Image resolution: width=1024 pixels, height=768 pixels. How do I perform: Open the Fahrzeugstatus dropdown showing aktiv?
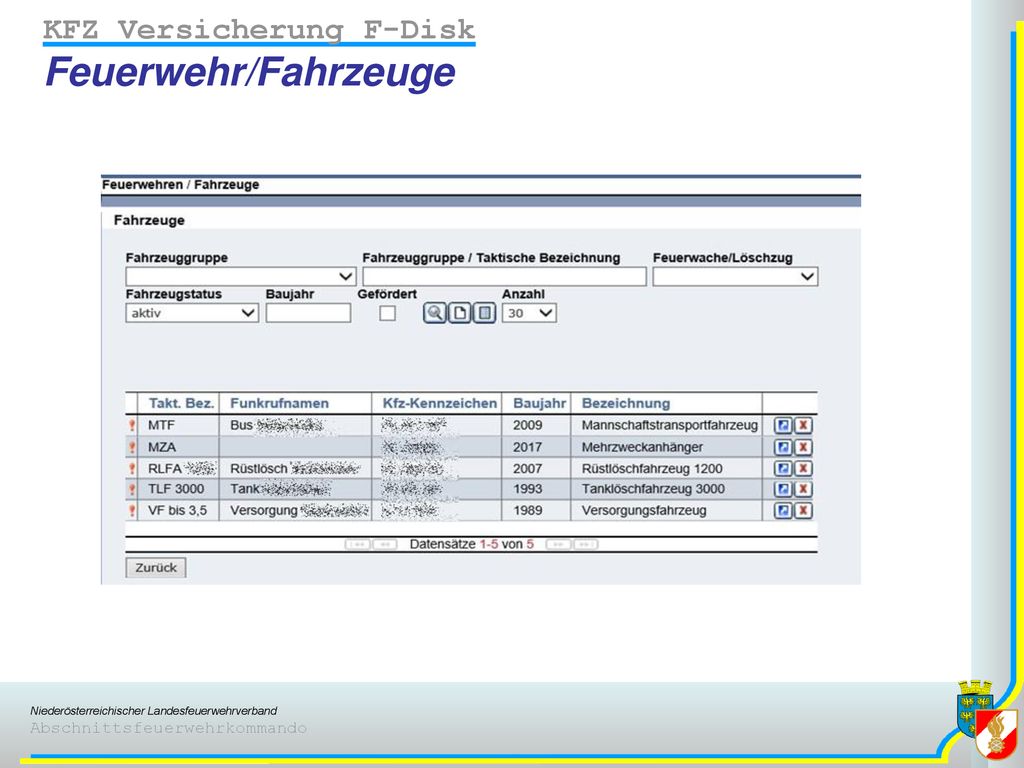192,313
